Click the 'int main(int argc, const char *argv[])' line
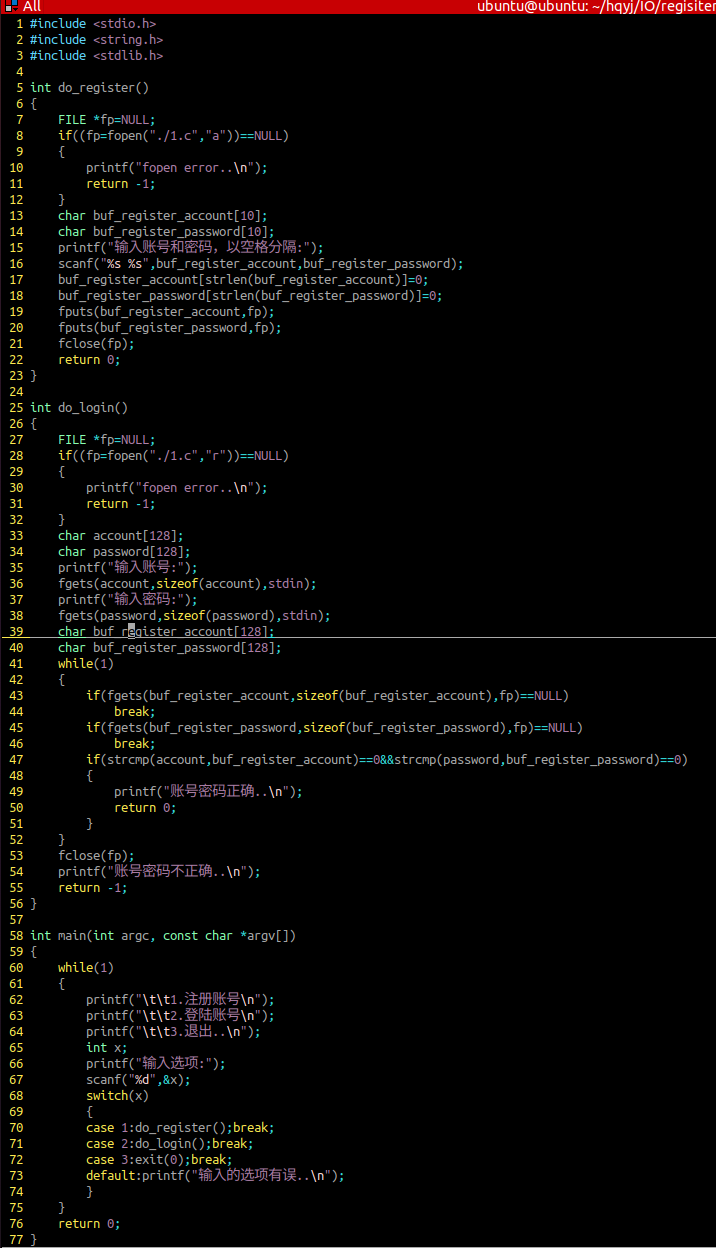716x1248 pixels. point(163,936)
